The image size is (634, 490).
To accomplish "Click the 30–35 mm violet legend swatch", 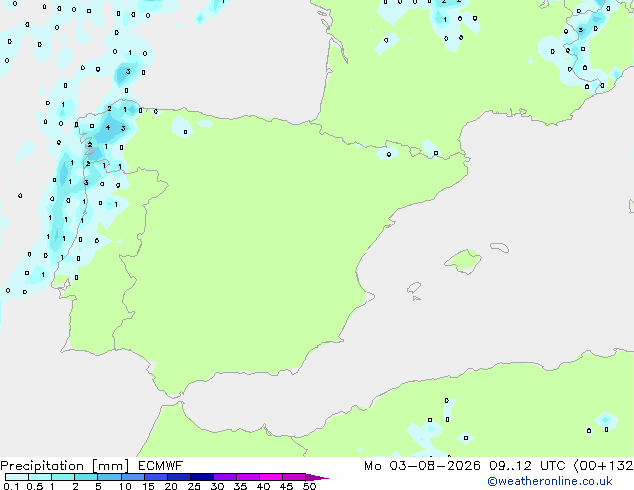I will 225,477.
